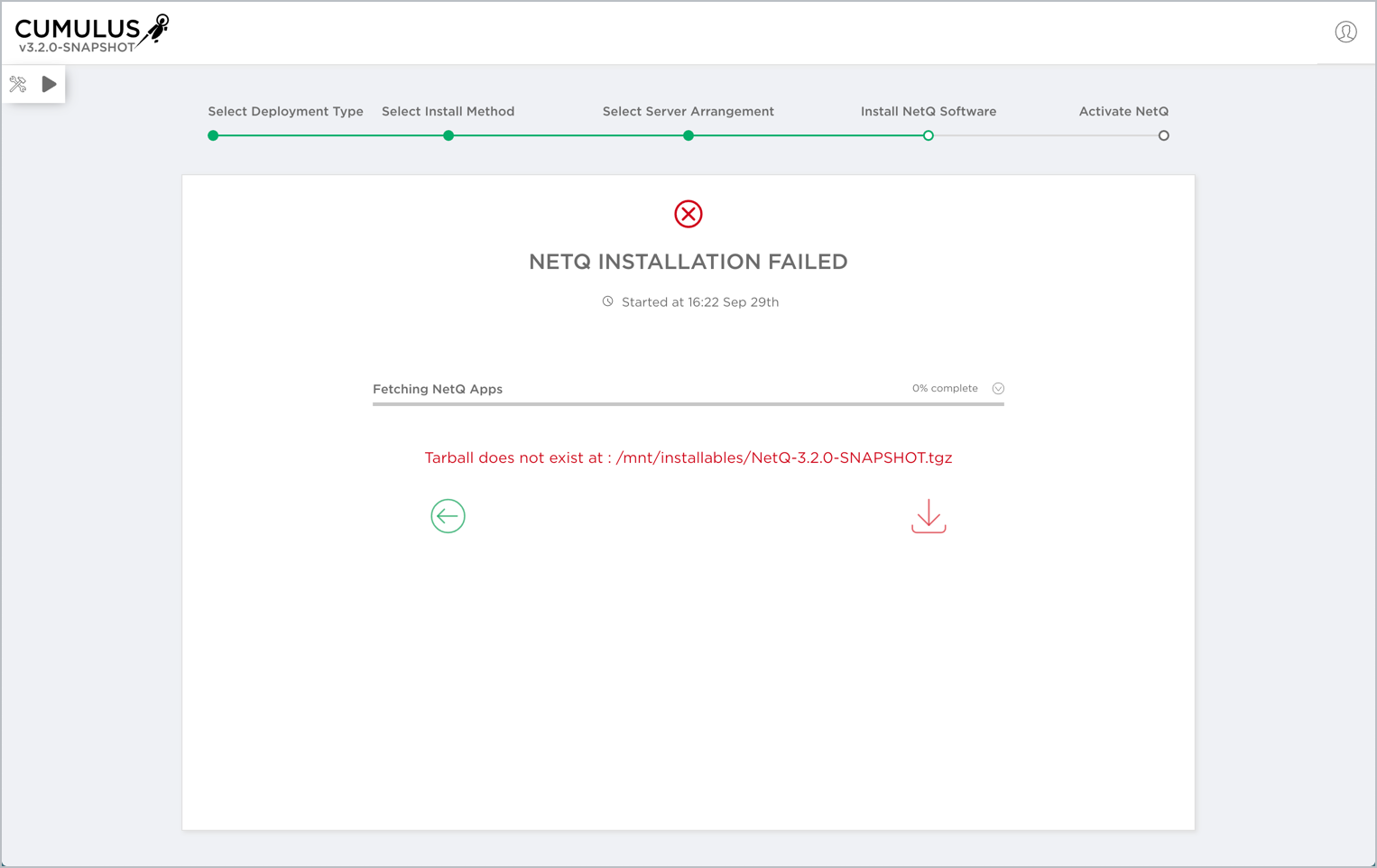Click the Select Deployment Type step label
This screenshot has height=868, width=1377.
pos(285,112)
